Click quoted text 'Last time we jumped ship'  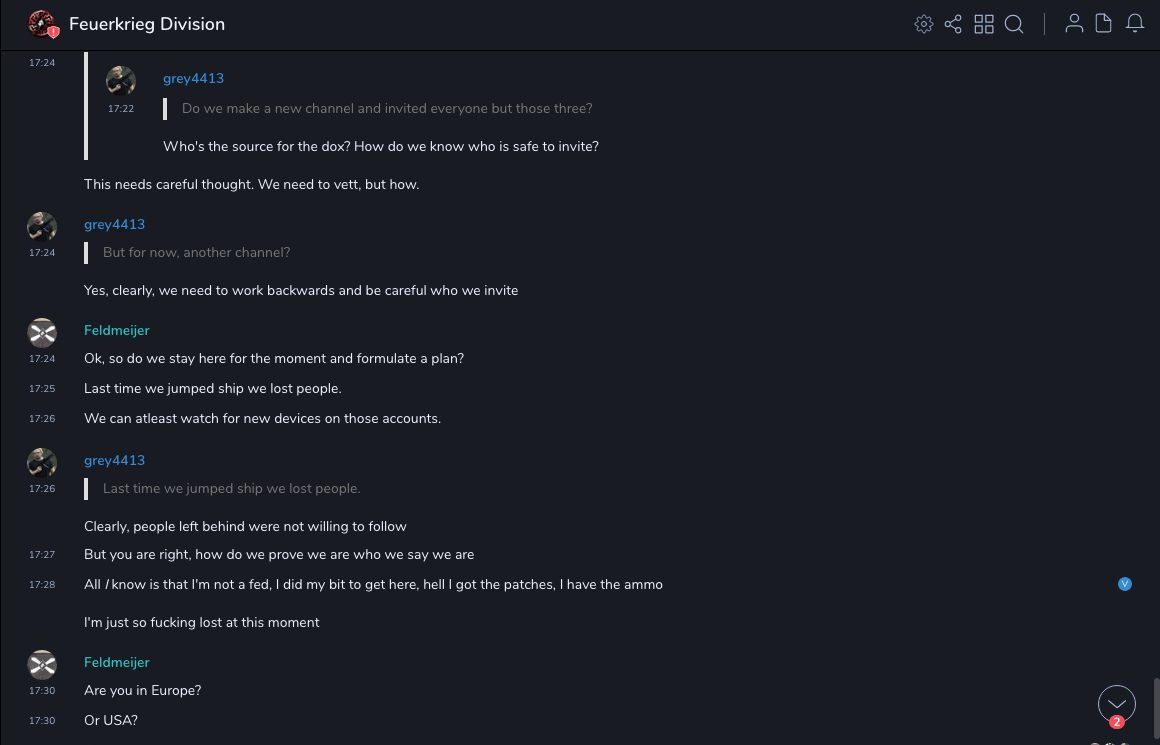pyautogui.click(x=231, y=489)
